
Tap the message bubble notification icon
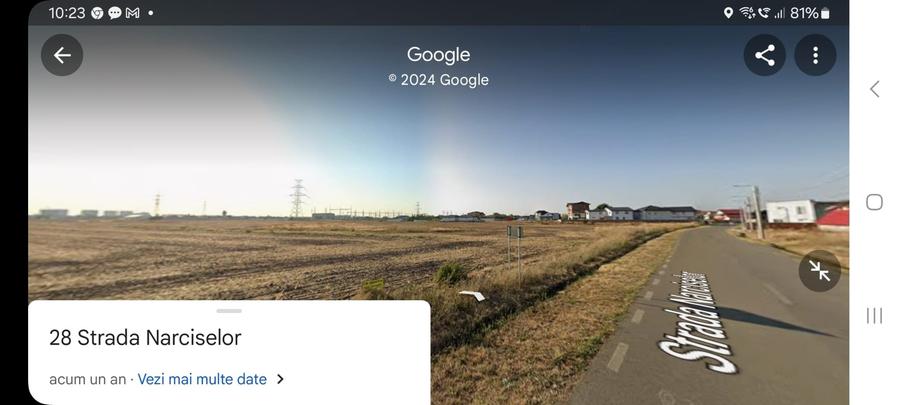115,13
